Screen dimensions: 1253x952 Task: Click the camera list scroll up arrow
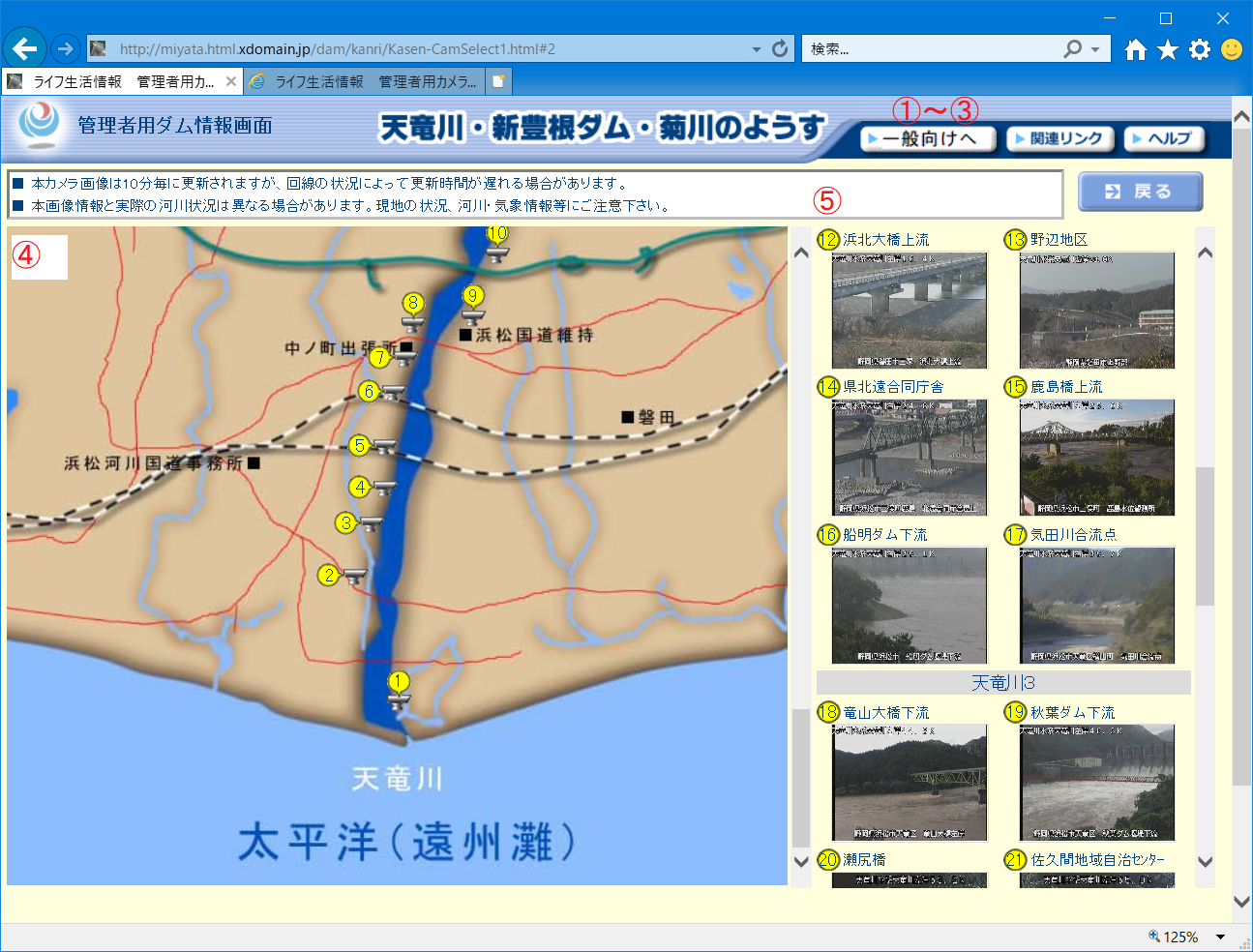[1205, 253]
